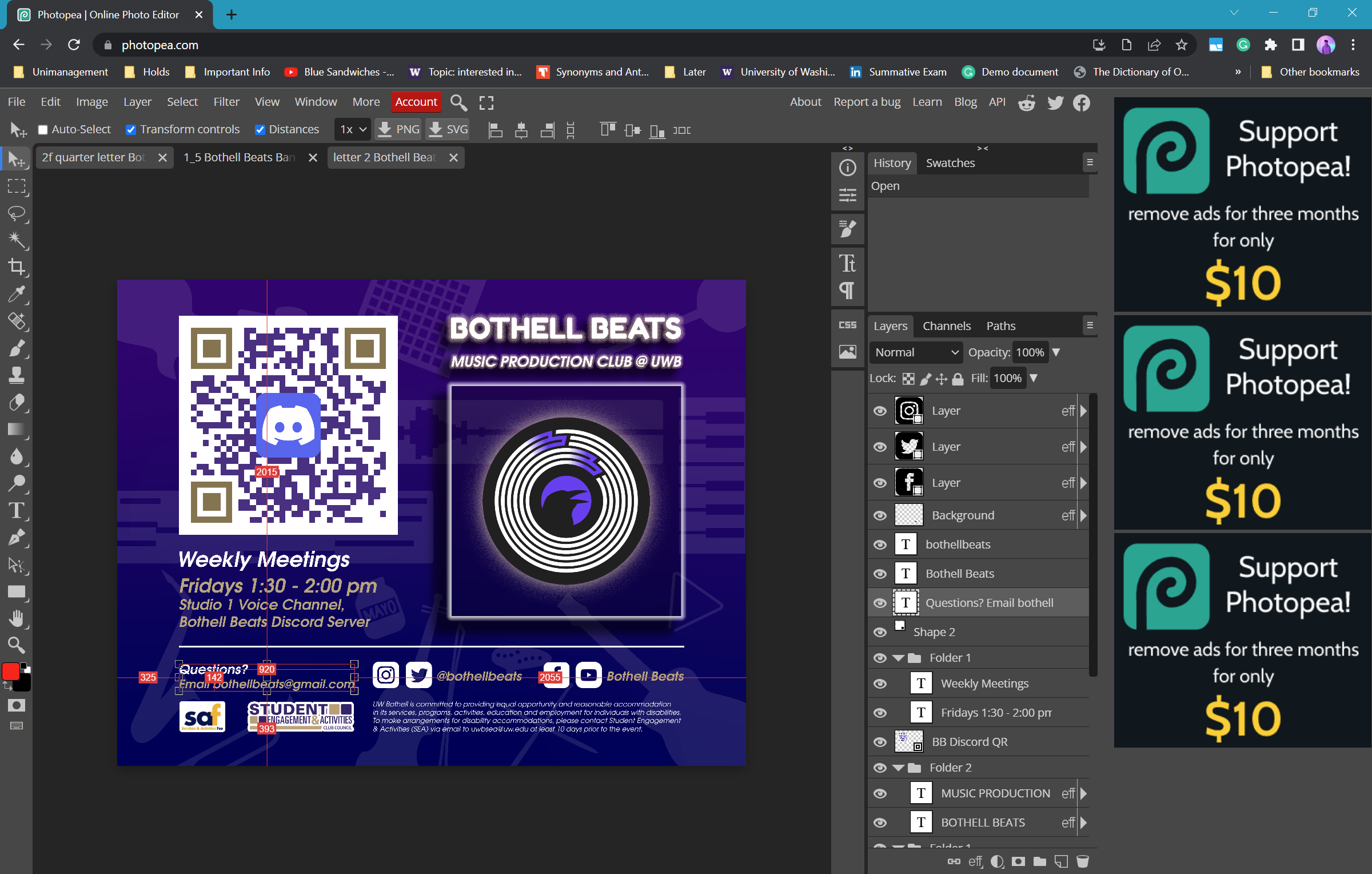Select the Clone Stamp tool
The height and width of the screenshot is (874, 1372).
(17, 375)
